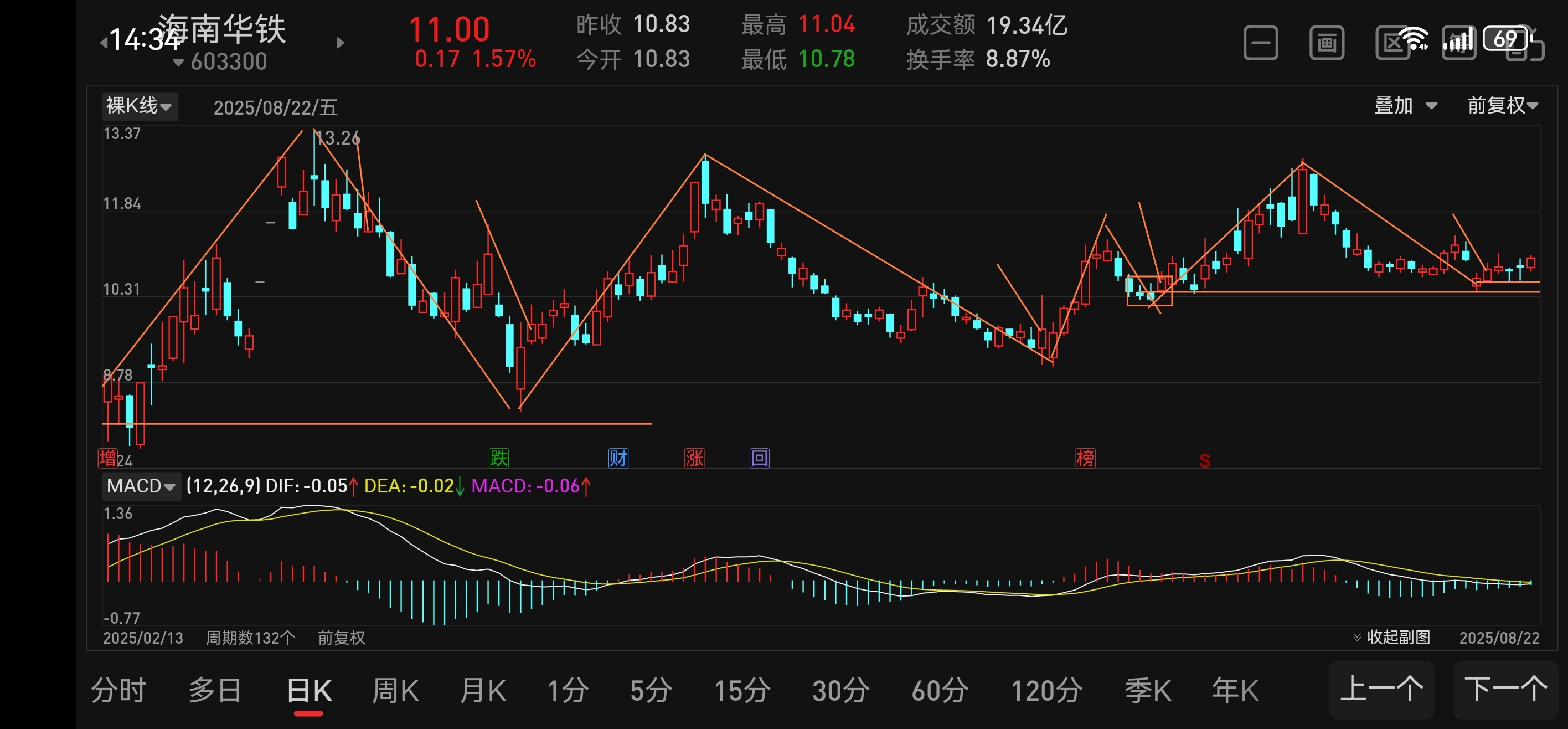Tap the blue '财' financial report marker
The height and width of the screenshot is (729, 1568).
pos(618,458)
